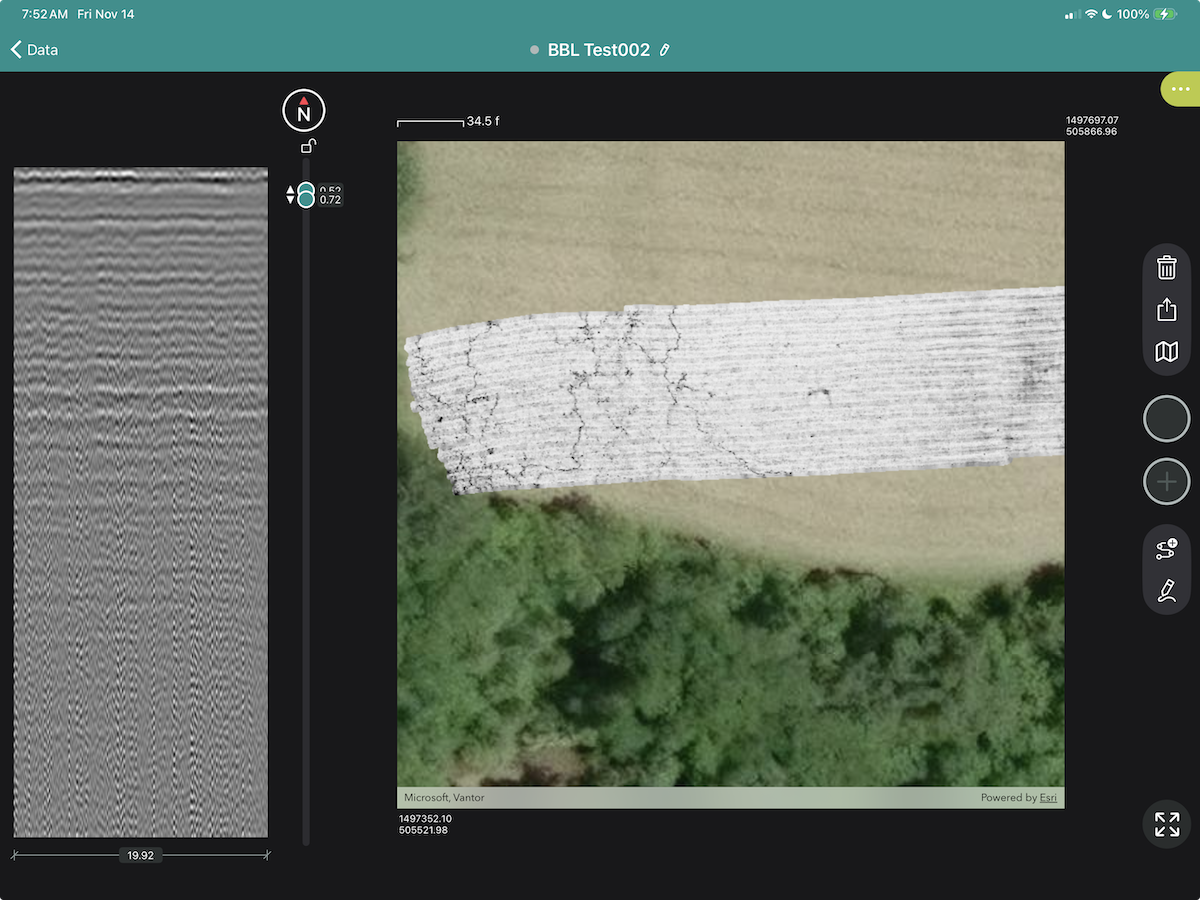Open the Esri link
The width and height of the screenshot is (1200, 900).
1047,798
